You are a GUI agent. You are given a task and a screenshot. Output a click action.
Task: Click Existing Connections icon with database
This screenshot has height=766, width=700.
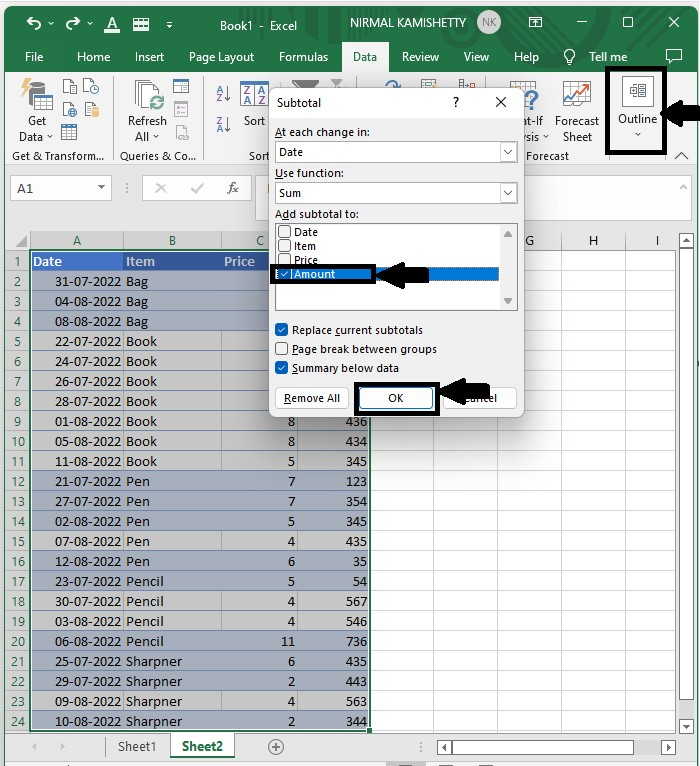[91, 109]
